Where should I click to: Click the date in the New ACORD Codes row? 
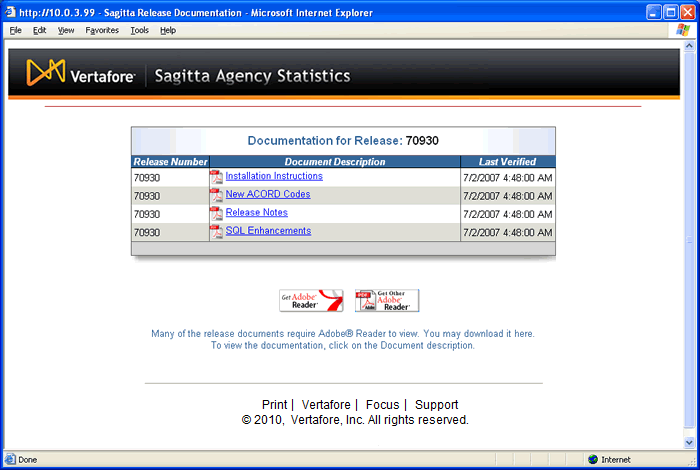pyautogui.click(x=508, y=196)
